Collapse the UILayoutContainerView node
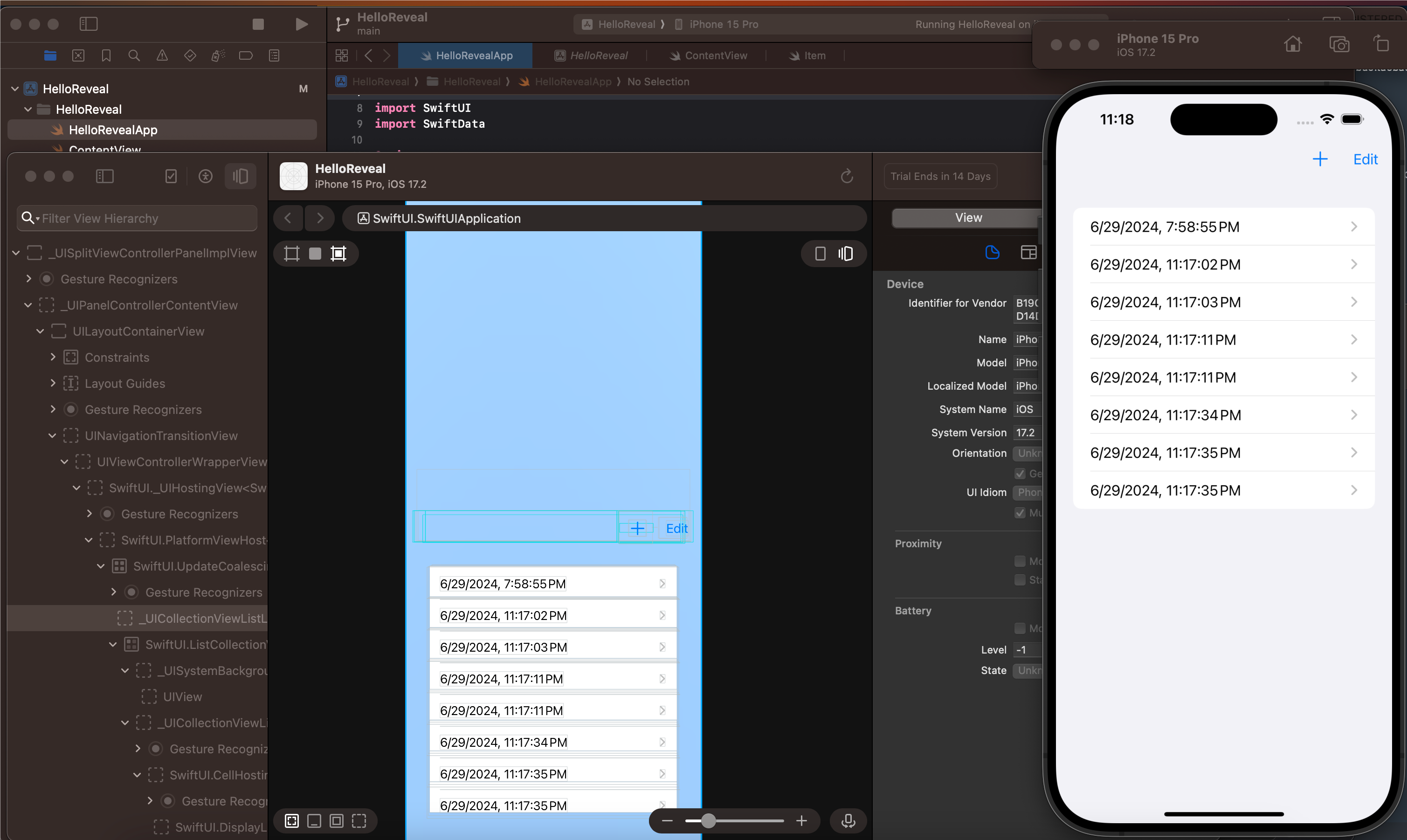This screenshot has width=1407, height=840. (x=40, y=331)
